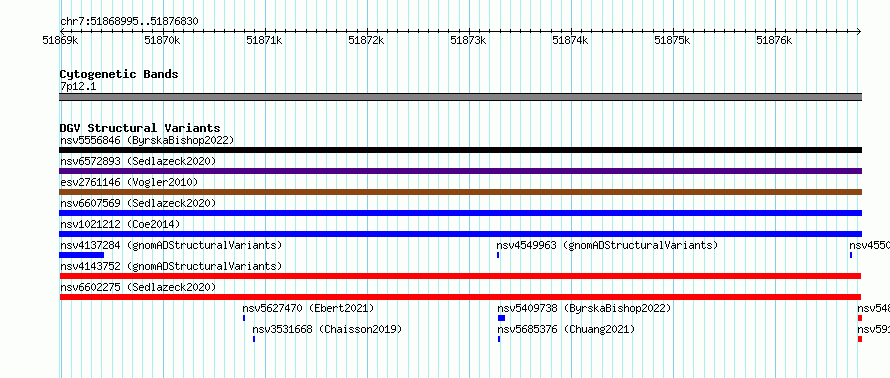Screen dimensions: 890x378
Task: Click the chr7:51868995..51876830 coordinate label
Action: [129, 22]
